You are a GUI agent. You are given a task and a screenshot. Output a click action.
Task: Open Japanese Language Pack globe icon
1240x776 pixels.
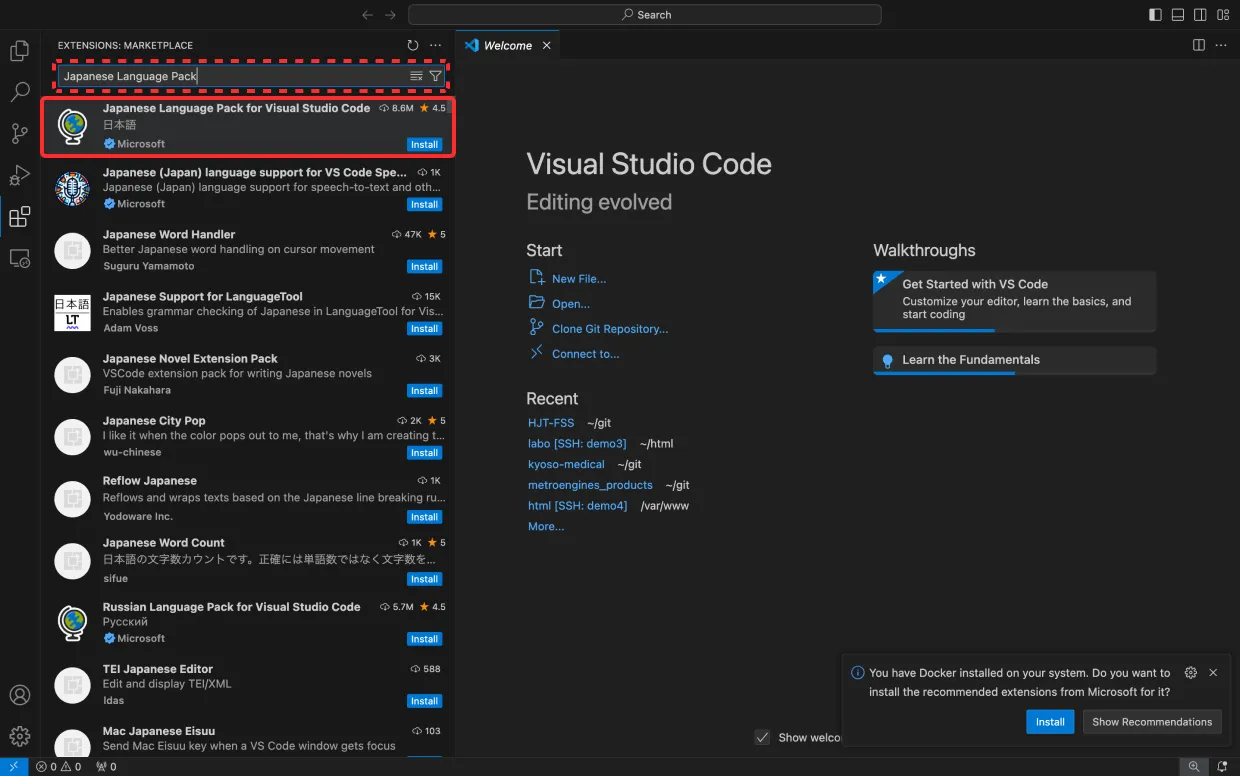point(72,126)
